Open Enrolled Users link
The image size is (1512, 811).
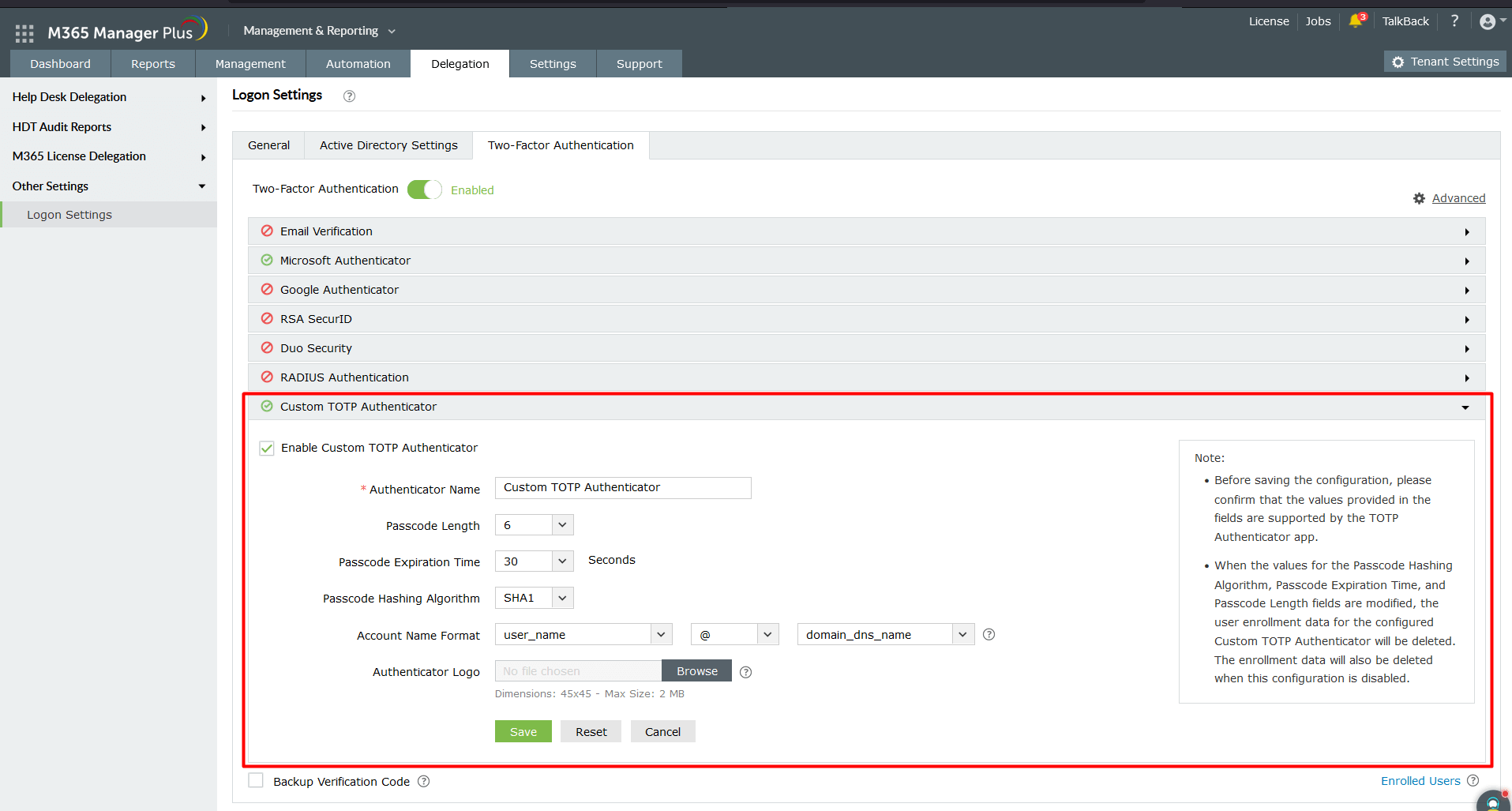(x=1420, y=780)
